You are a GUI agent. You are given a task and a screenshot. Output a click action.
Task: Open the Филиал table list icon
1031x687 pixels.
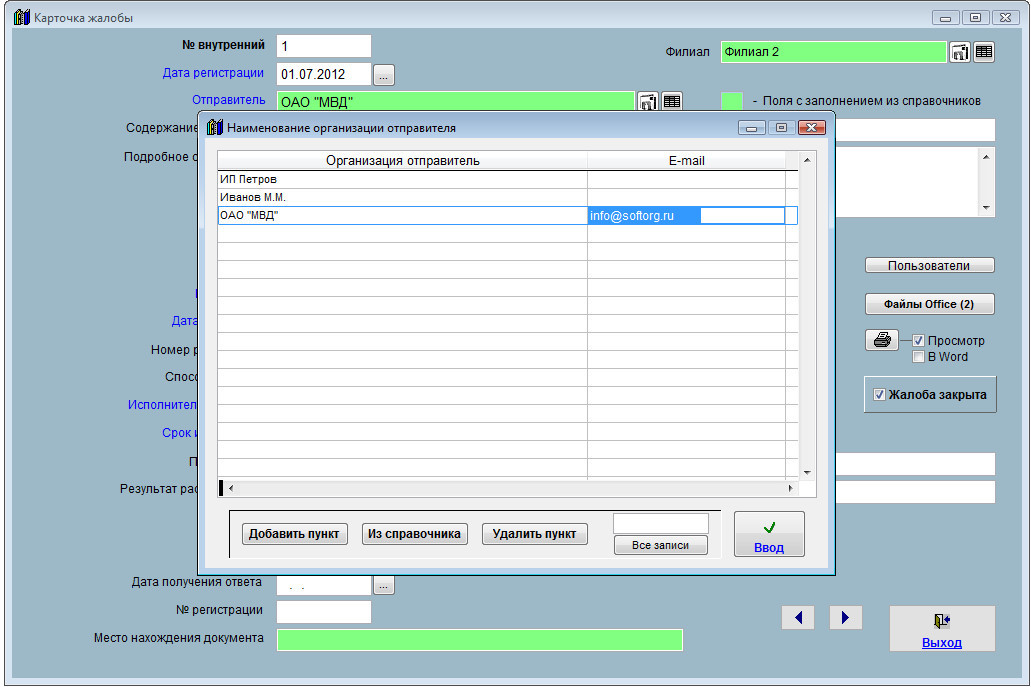[x=984, y=52]
